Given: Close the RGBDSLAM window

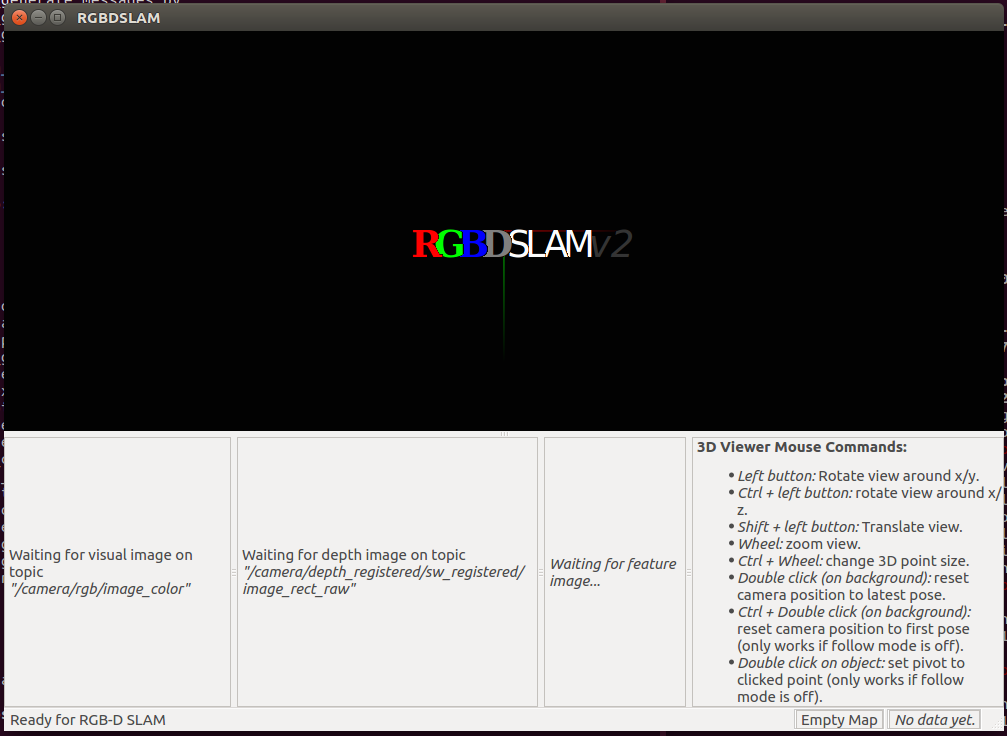Looking at the screenshot, I should (x=19, y=17).
